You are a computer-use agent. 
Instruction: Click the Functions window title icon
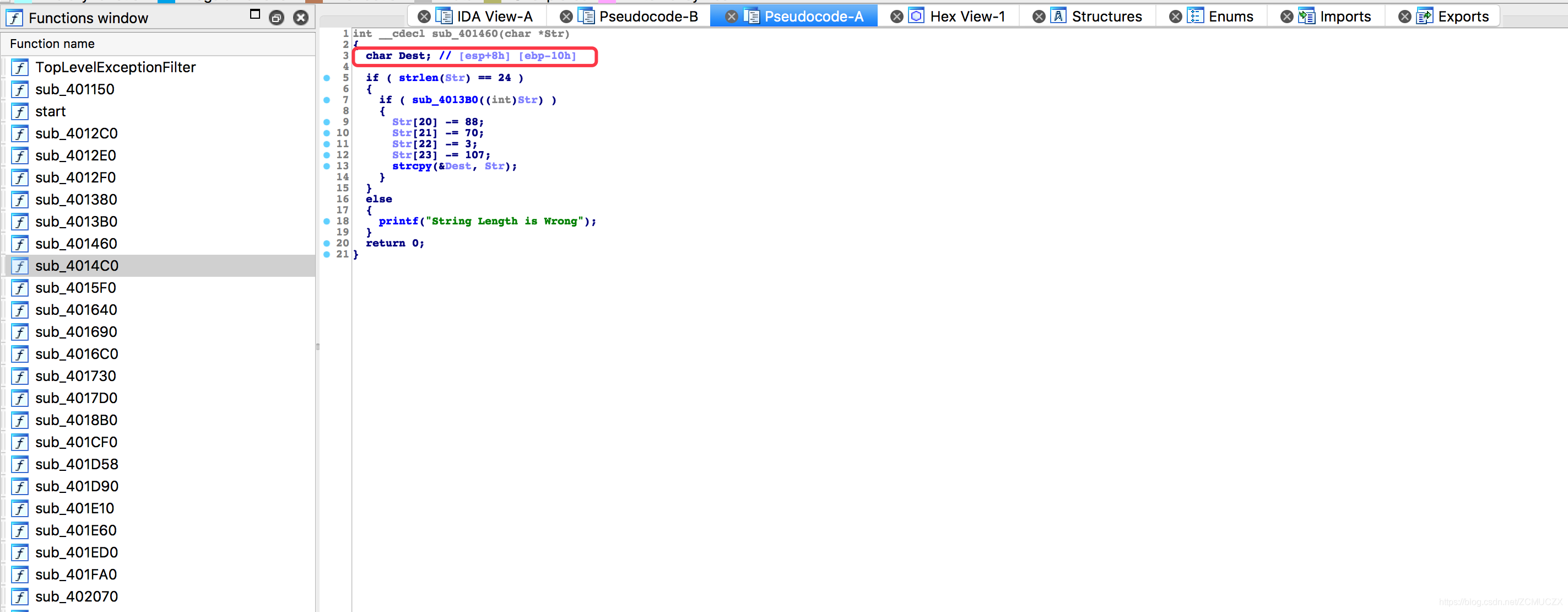click(x=14, y=18)
